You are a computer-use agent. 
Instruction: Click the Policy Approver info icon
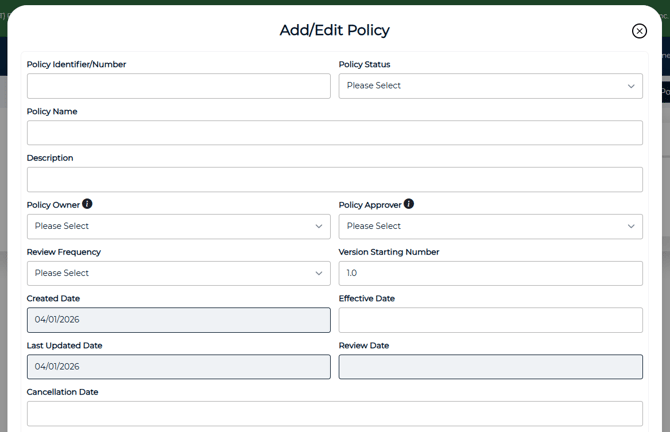(409, 204)
